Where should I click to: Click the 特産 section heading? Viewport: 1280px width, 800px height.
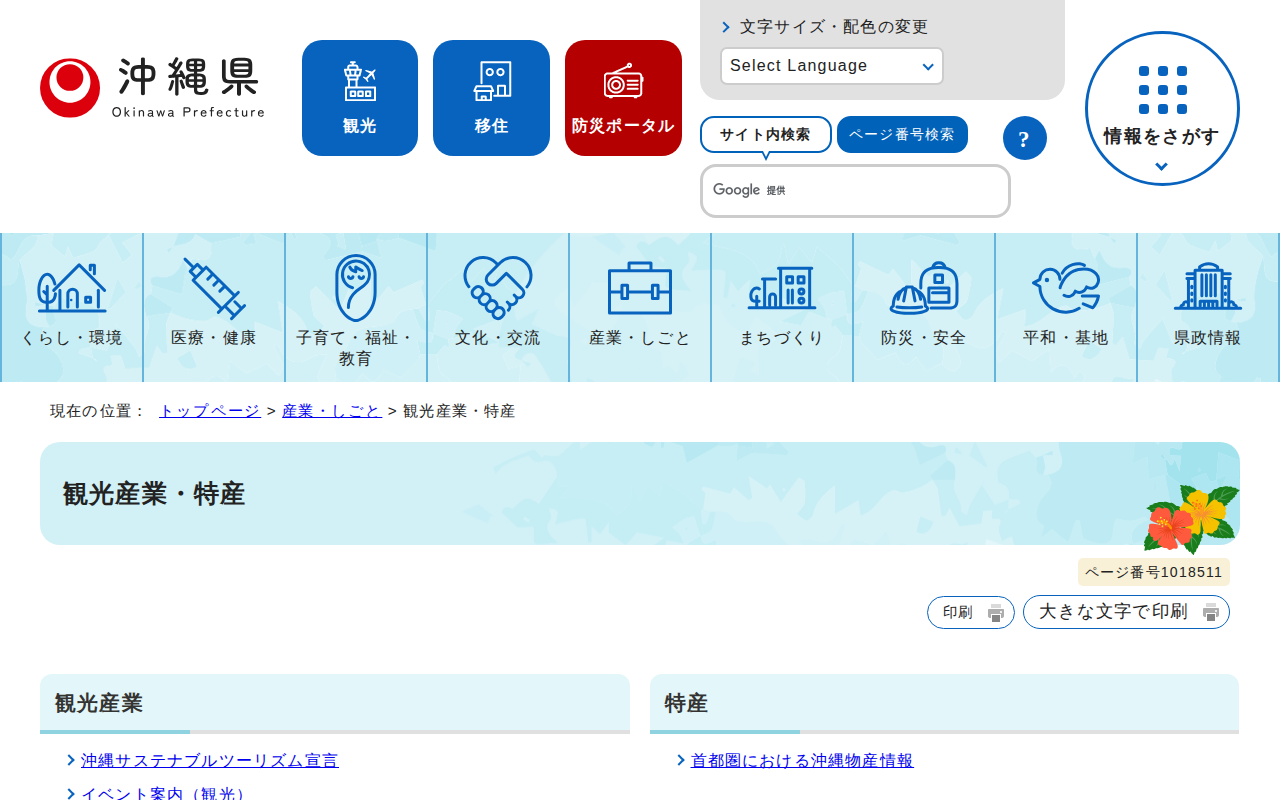(x=687, y=703)
